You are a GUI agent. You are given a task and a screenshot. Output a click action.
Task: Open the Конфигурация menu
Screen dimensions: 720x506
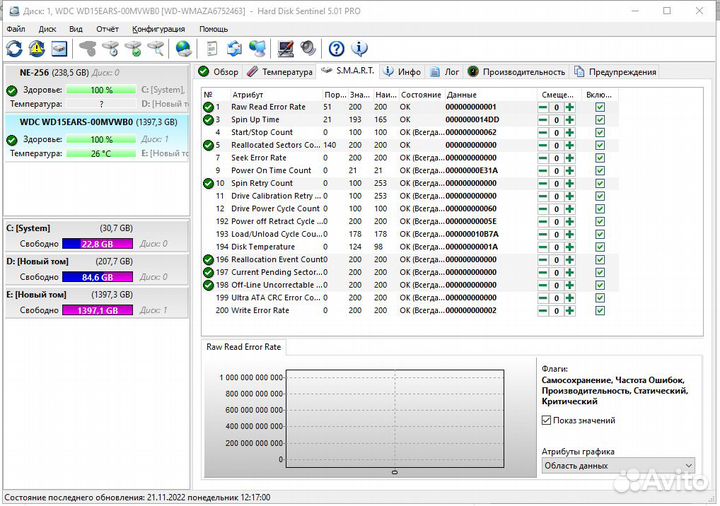tap(158, 29)
